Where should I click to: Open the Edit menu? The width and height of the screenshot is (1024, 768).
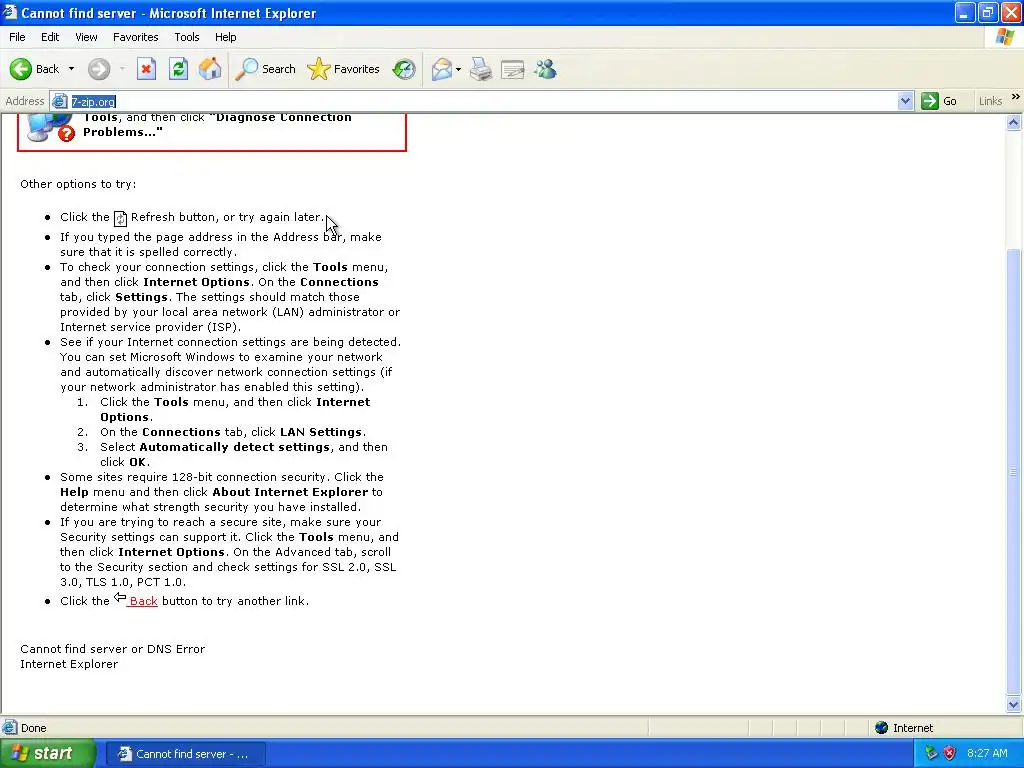pyautogui.click(x=50, y=37)
